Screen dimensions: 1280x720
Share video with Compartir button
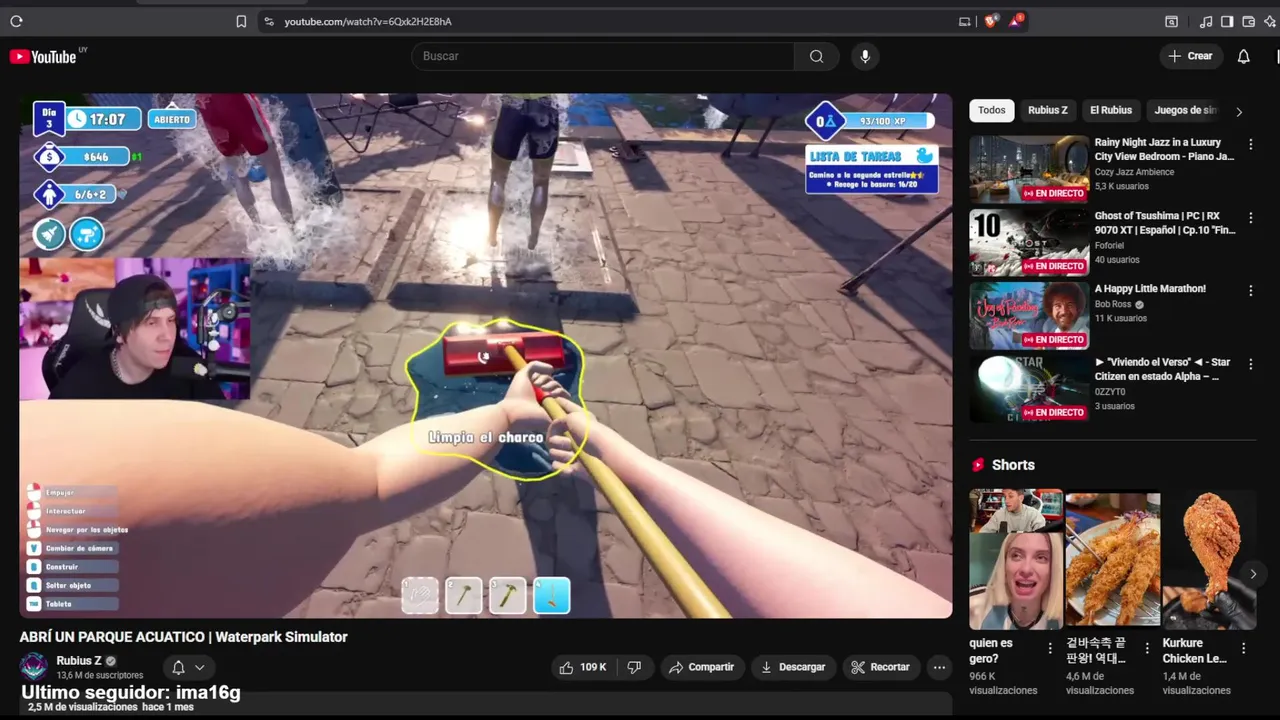[701, 667]
